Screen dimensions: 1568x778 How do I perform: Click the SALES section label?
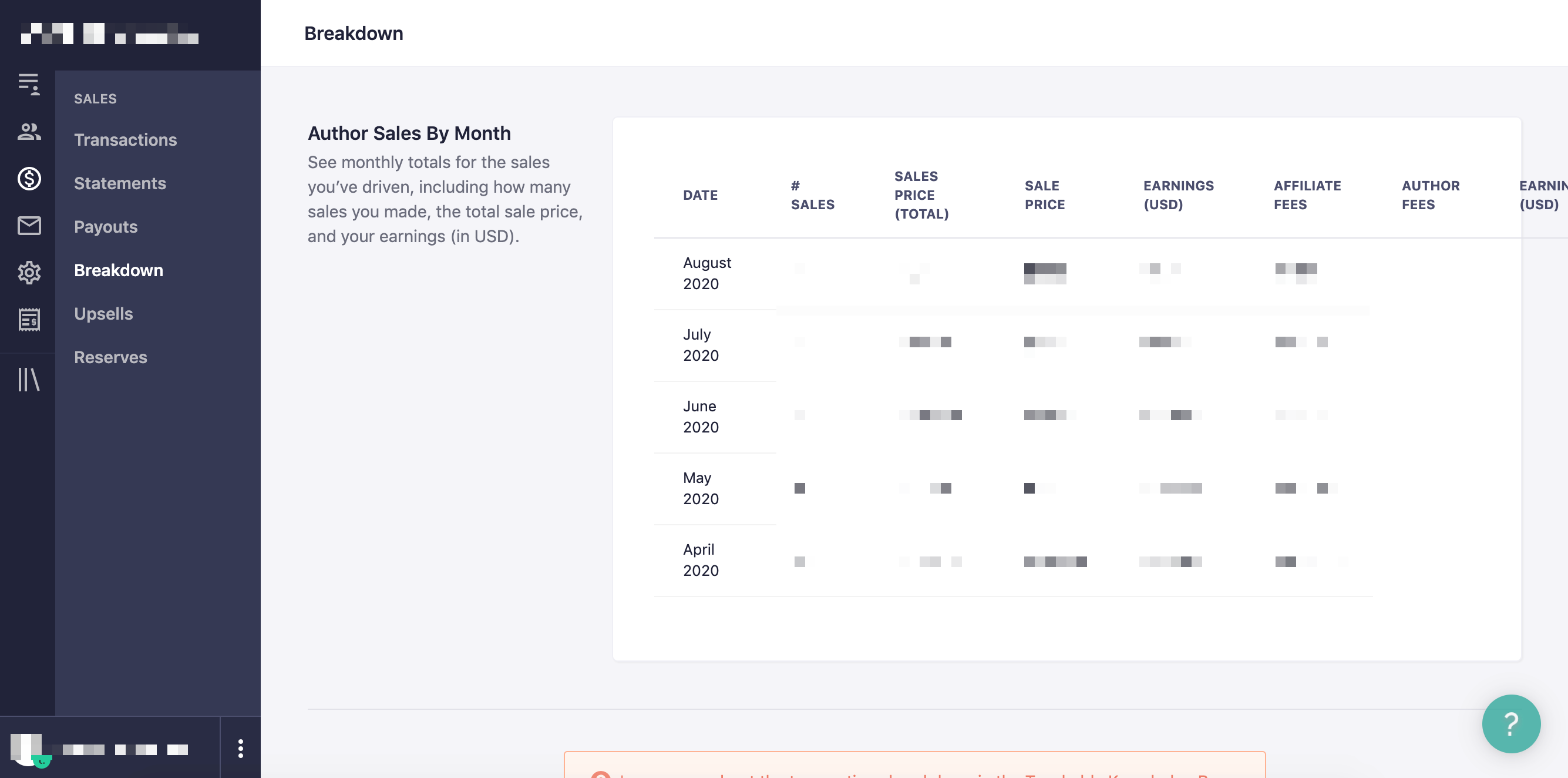(95, 98)
